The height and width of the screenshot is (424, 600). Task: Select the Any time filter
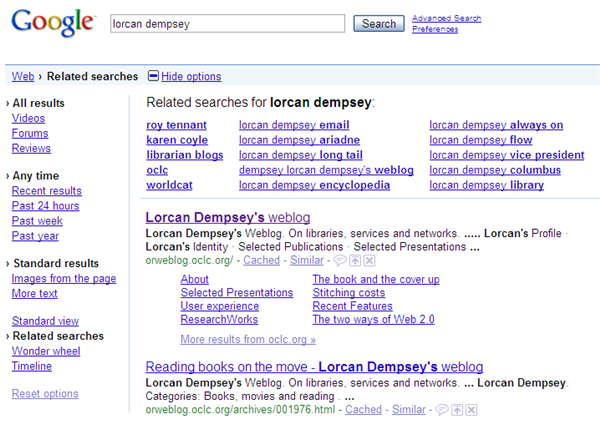pyautogui.click(x=36, y=176)
